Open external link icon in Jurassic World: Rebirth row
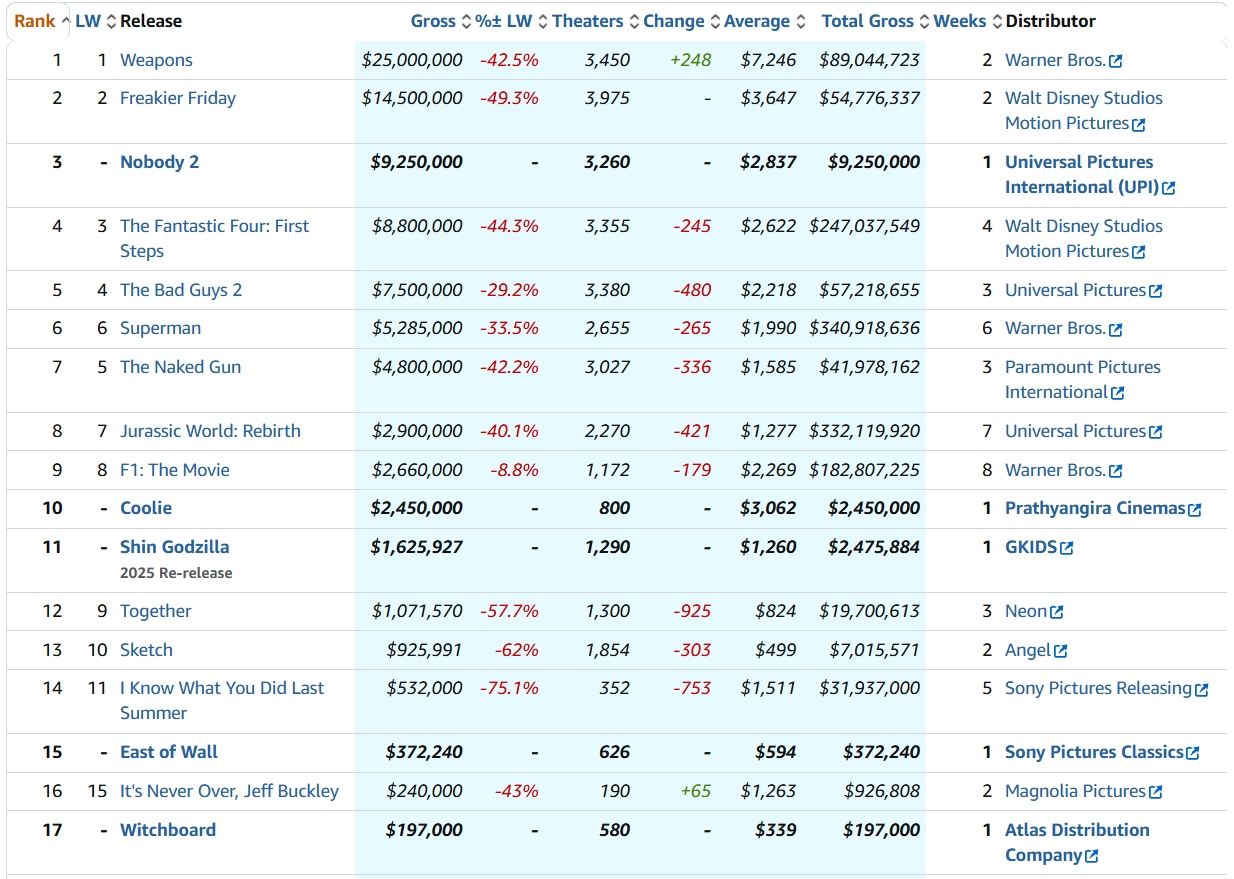The height and width of the screenshot is (879, 1234). (1156, 432)
